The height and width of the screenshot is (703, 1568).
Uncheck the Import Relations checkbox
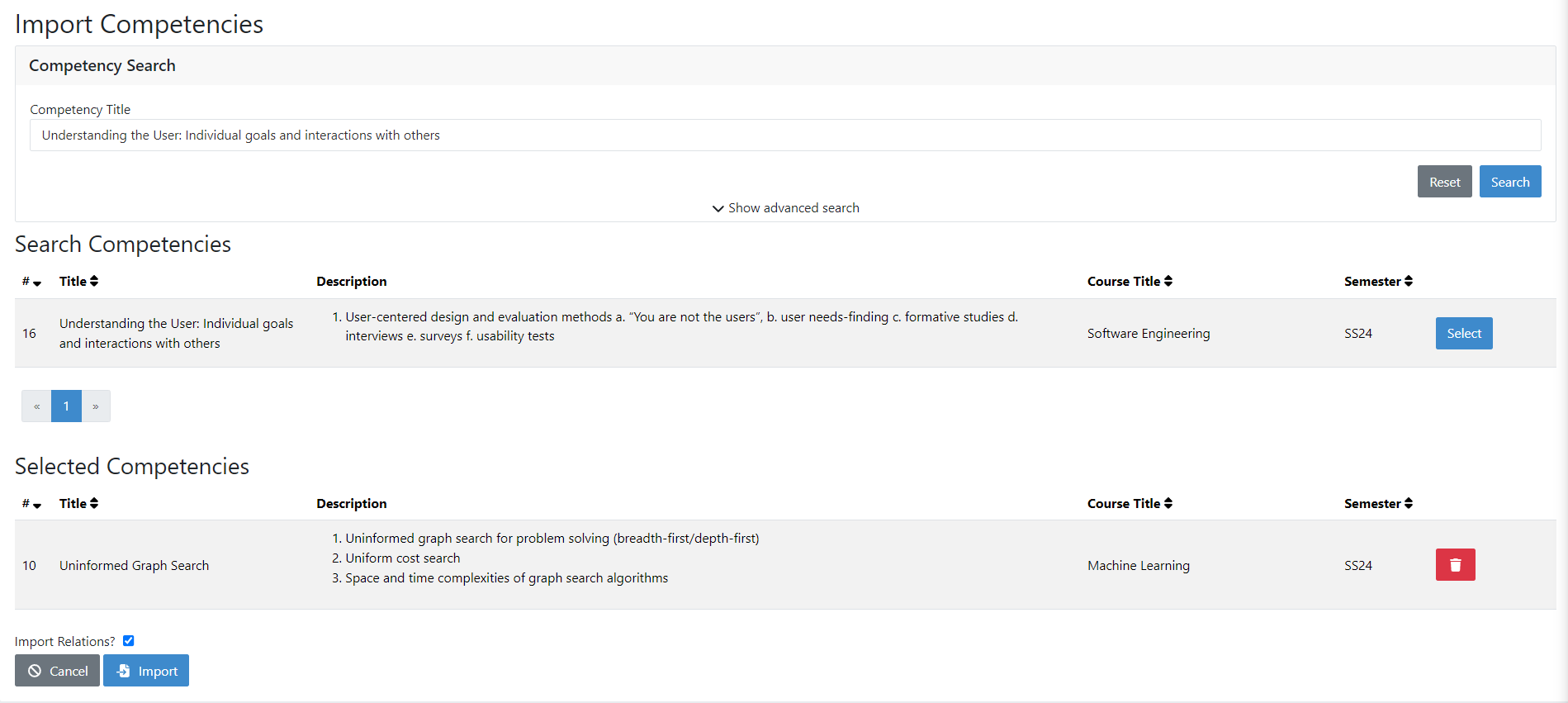point(128,641)
